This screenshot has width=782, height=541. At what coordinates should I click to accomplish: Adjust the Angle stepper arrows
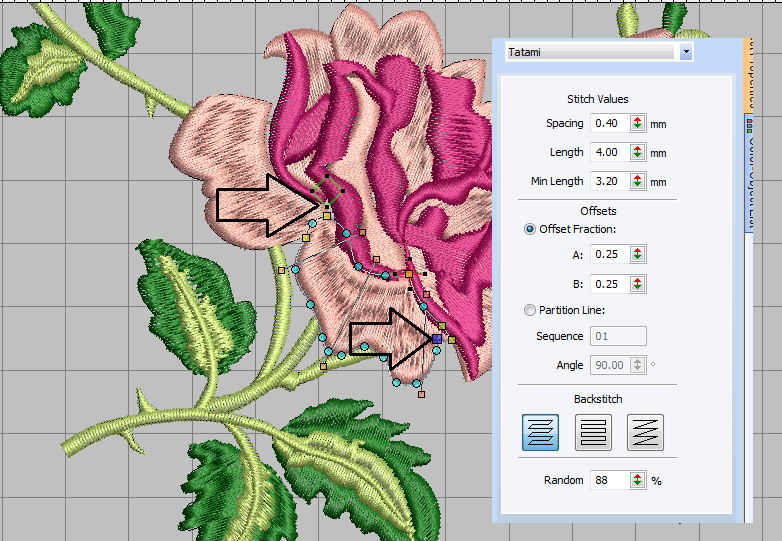pyautogui.click(x=637, y=365)
